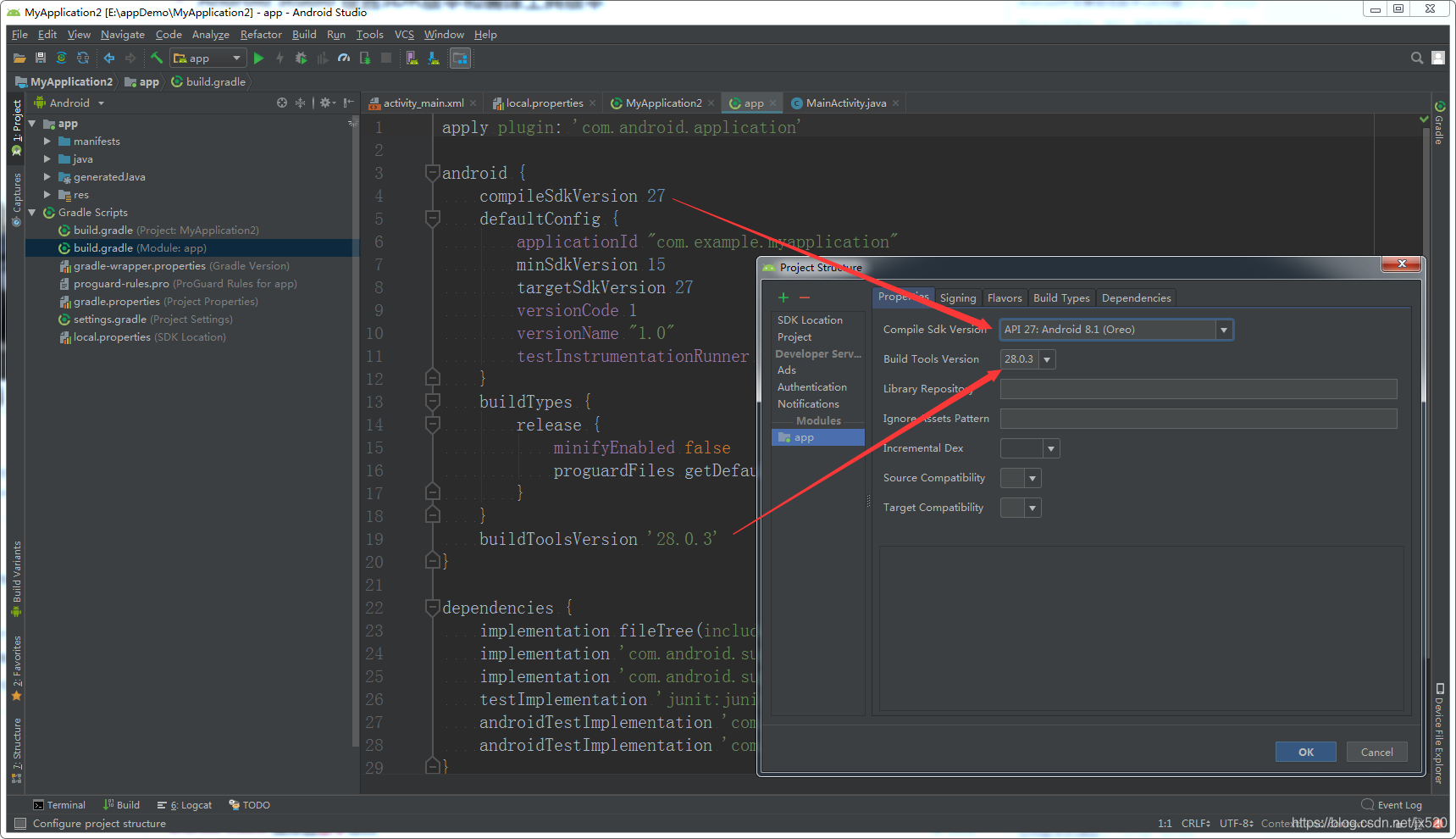Close the activity_main.xml editor tab

coord(473,103)
